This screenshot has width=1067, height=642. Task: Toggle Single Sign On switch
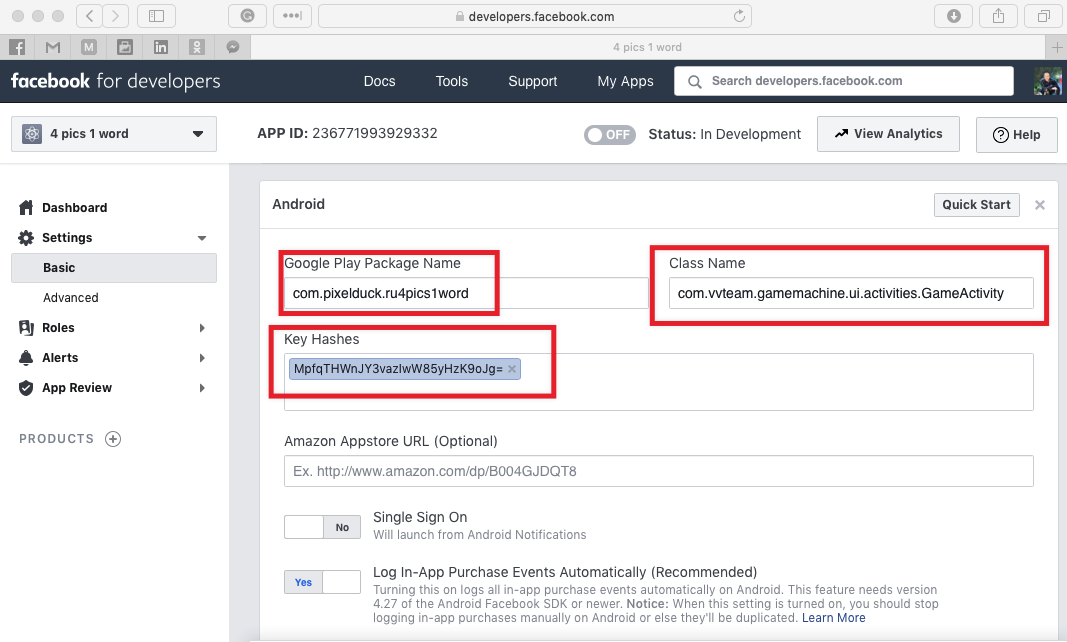coord(323,527)
